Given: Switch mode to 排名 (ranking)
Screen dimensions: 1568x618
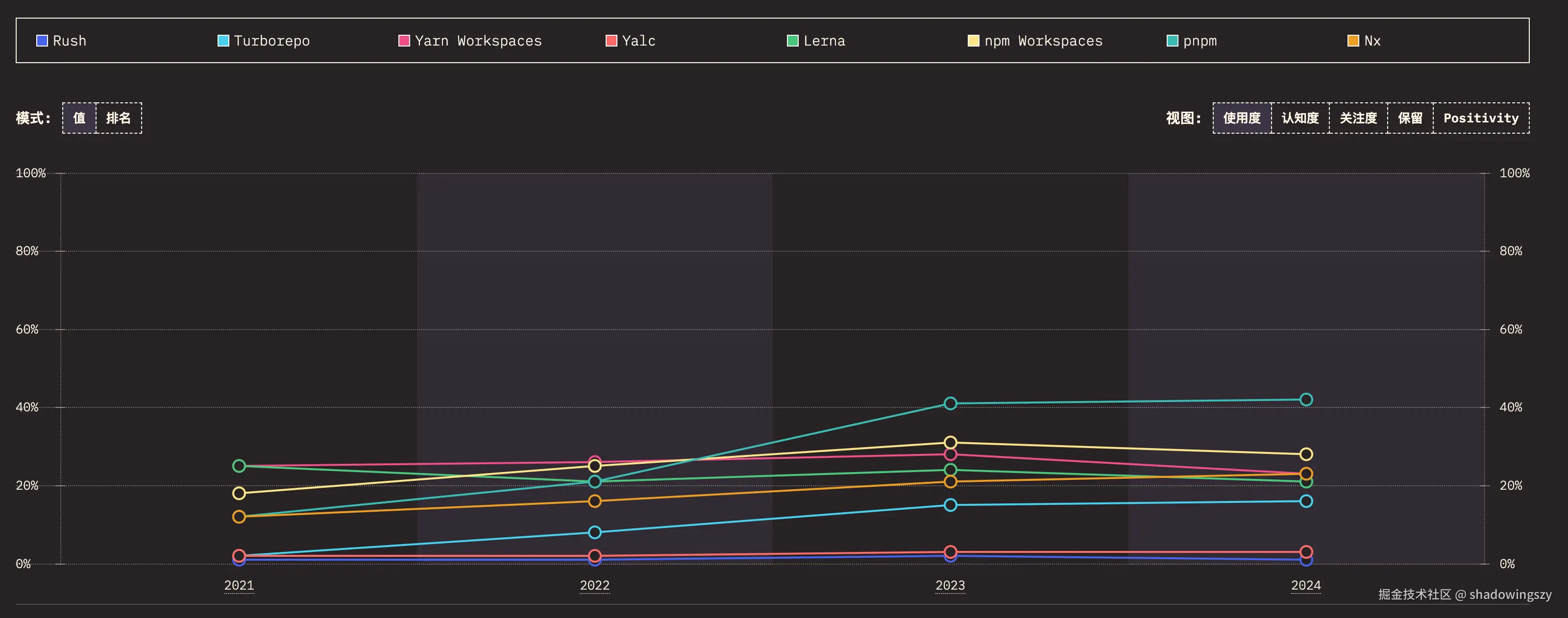Looking at the screenshot, I should 119,118.
